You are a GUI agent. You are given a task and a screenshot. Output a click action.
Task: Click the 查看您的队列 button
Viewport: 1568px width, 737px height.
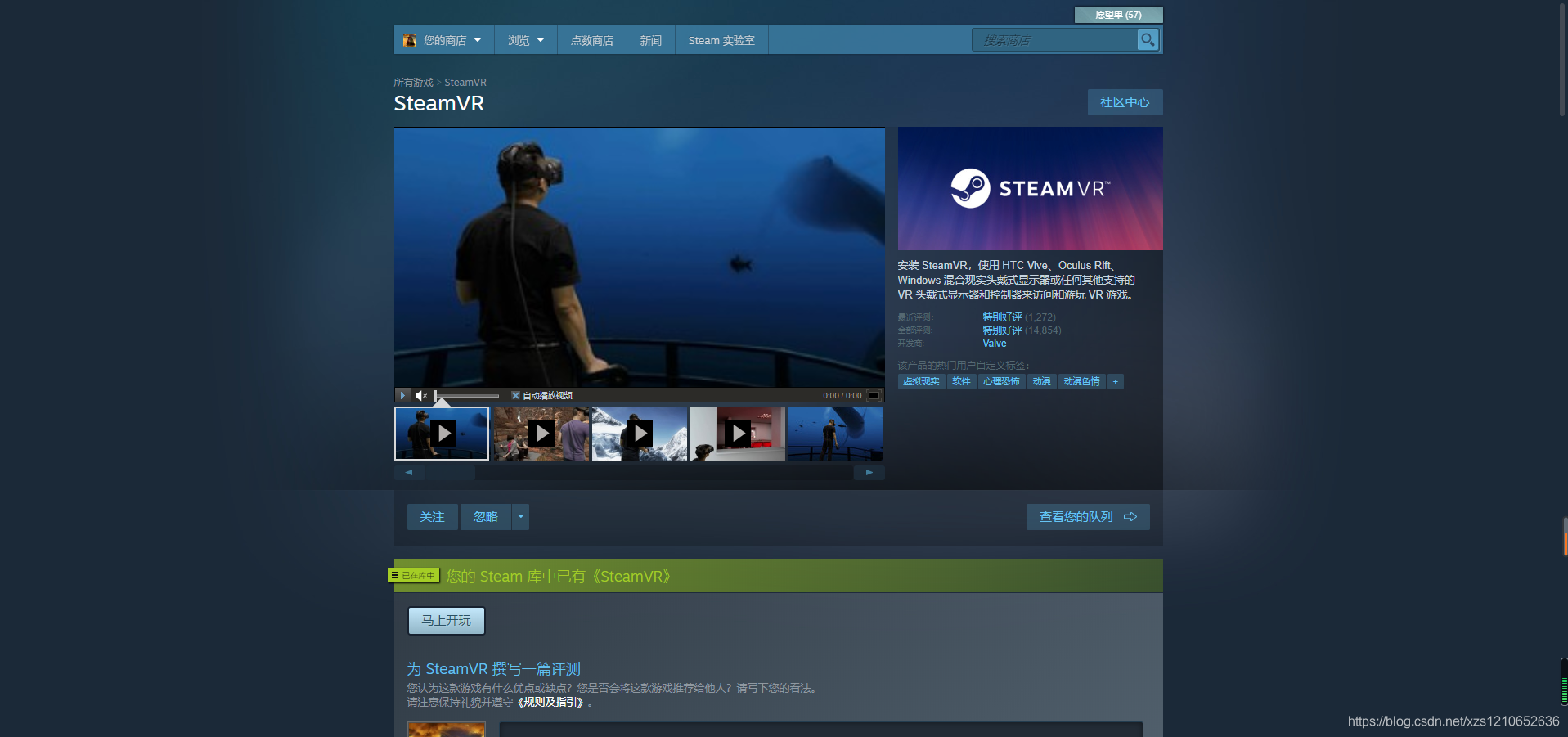(1088, 517)
